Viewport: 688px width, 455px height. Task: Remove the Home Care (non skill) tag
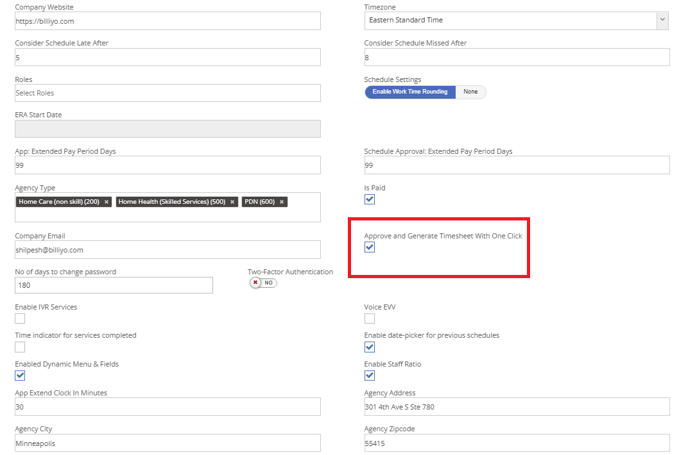coord(107,202)
